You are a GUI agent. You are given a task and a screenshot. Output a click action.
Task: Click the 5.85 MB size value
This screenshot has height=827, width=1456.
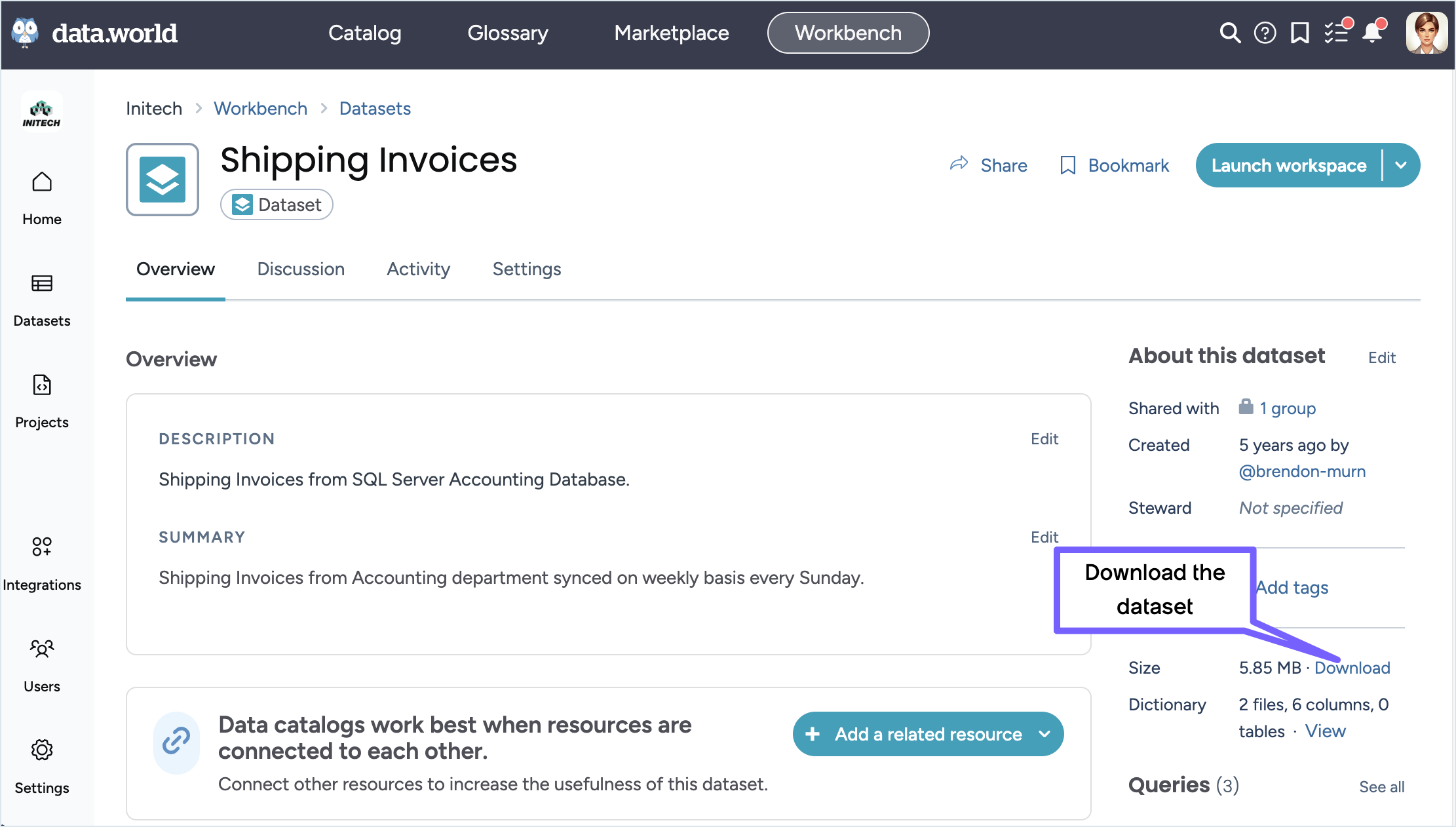point(1270,668)
